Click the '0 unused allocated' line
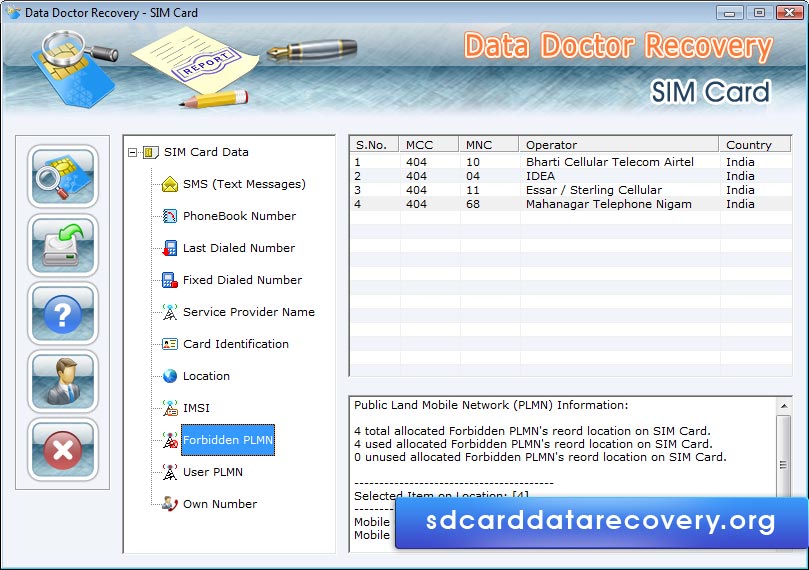This screenshot has width=809, height=570. [540, 457]
